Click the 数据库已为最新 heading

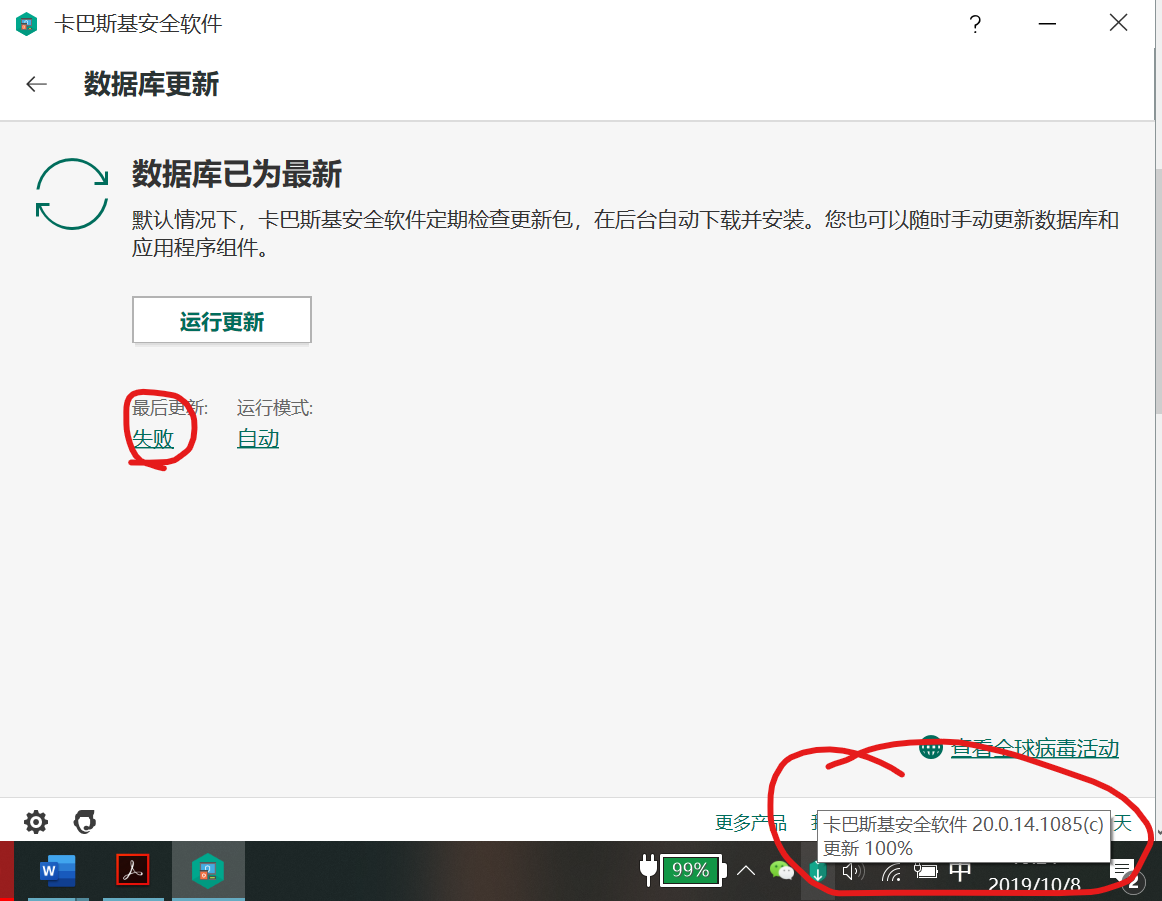(236, 174)
